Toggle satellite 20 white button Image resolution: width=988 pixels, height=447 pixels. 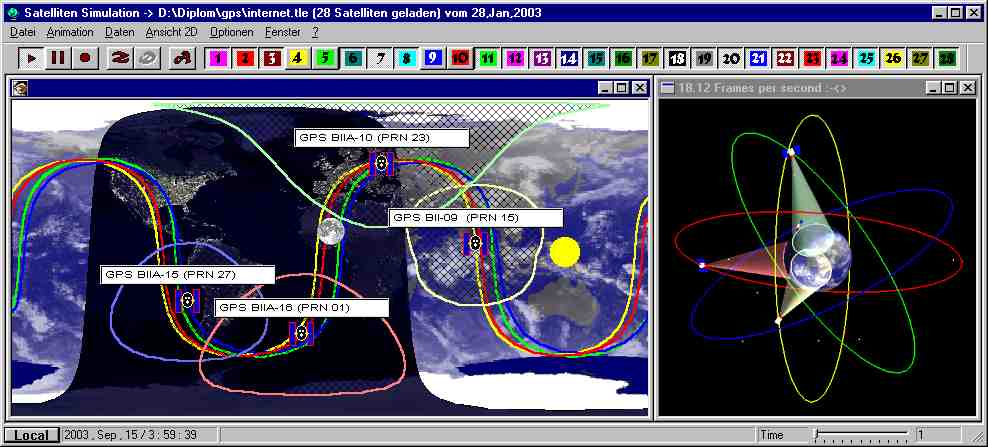(x=731, y=59)
